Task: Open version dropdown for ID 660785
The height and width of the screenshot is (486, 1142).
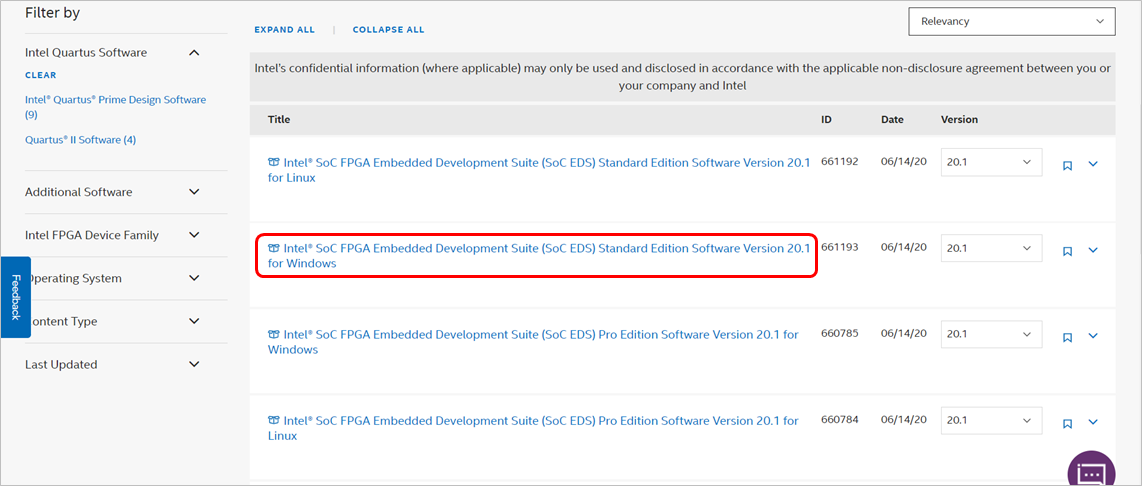Action: [991, 334]
